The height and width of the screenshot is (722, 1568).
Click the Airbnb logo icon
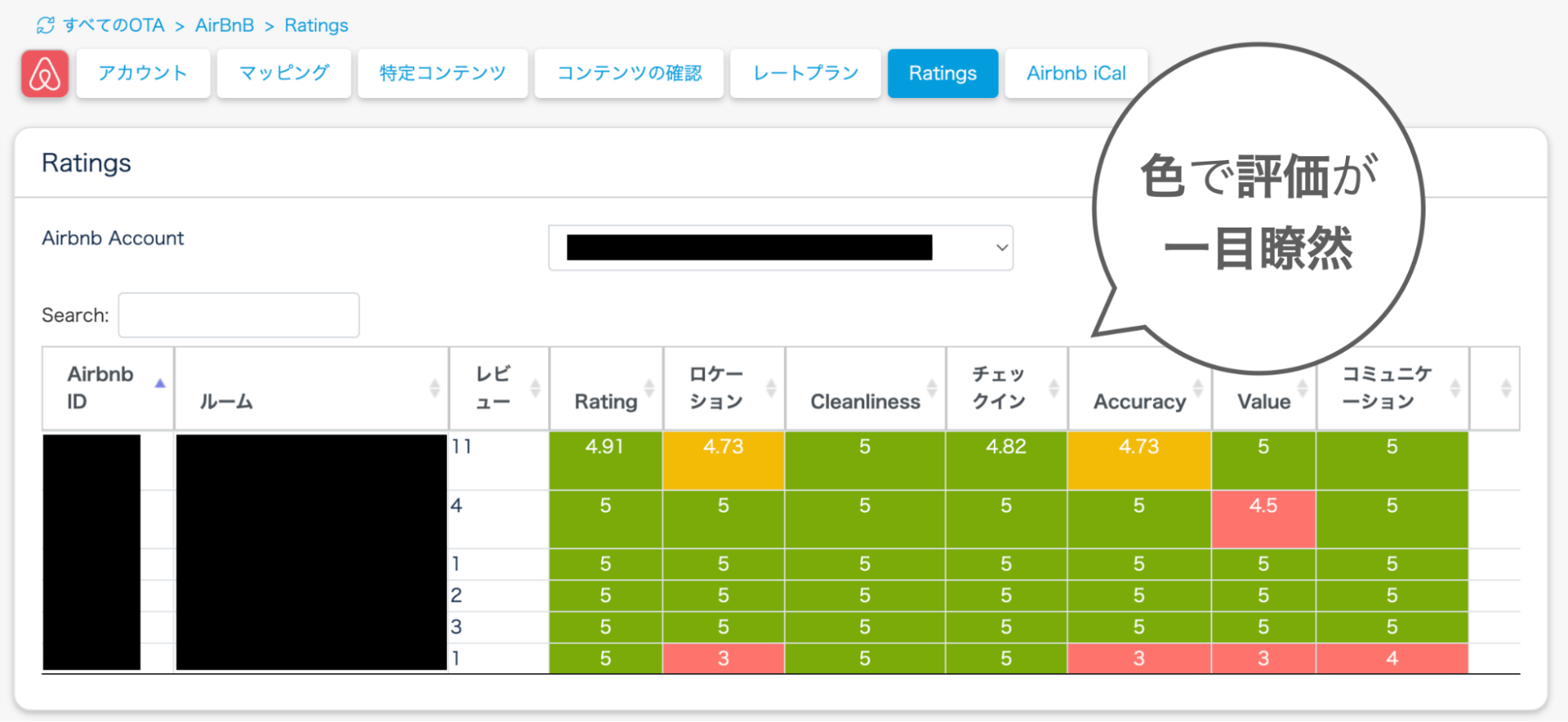click(45, 74)
